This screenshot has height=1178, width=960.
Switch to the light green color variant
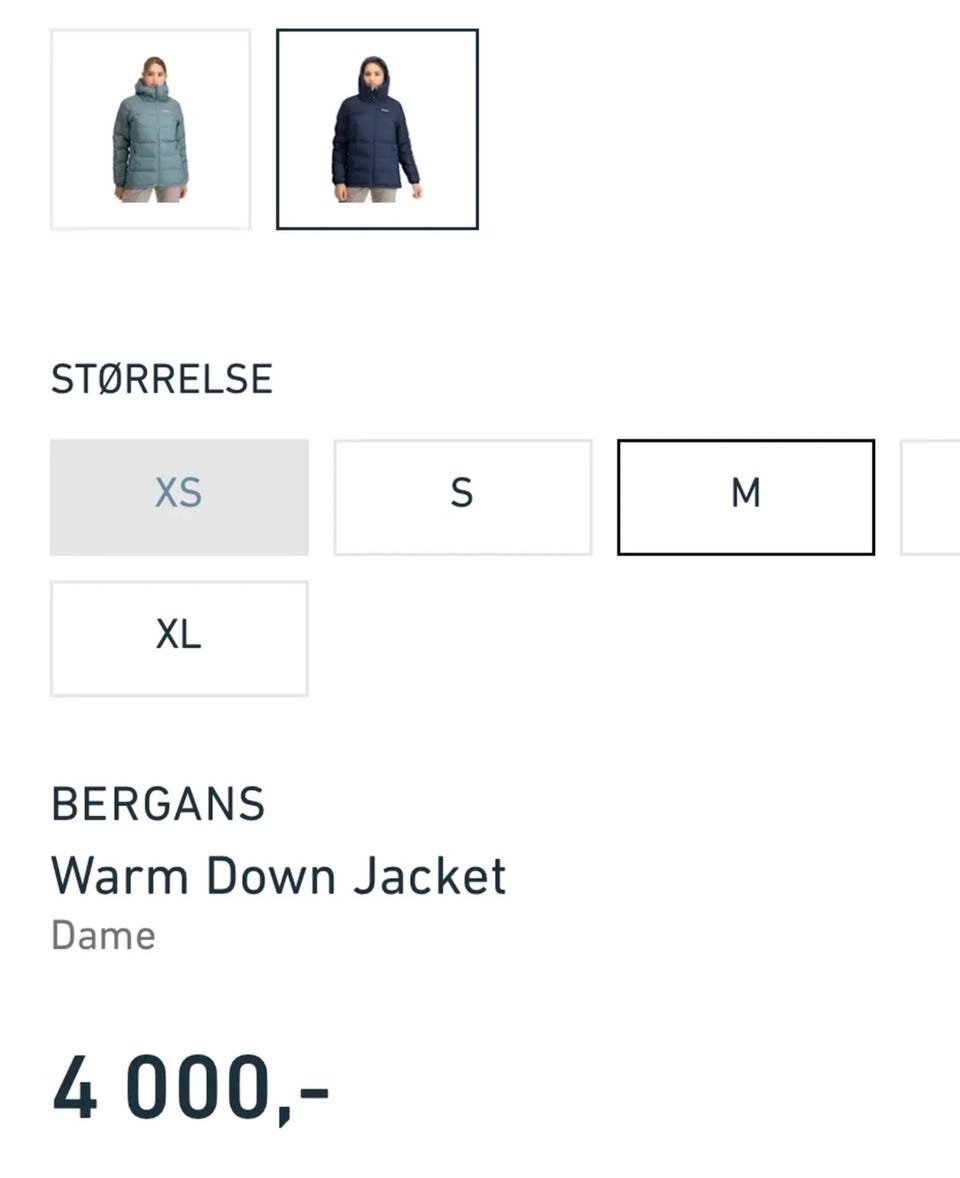[150, 129]
